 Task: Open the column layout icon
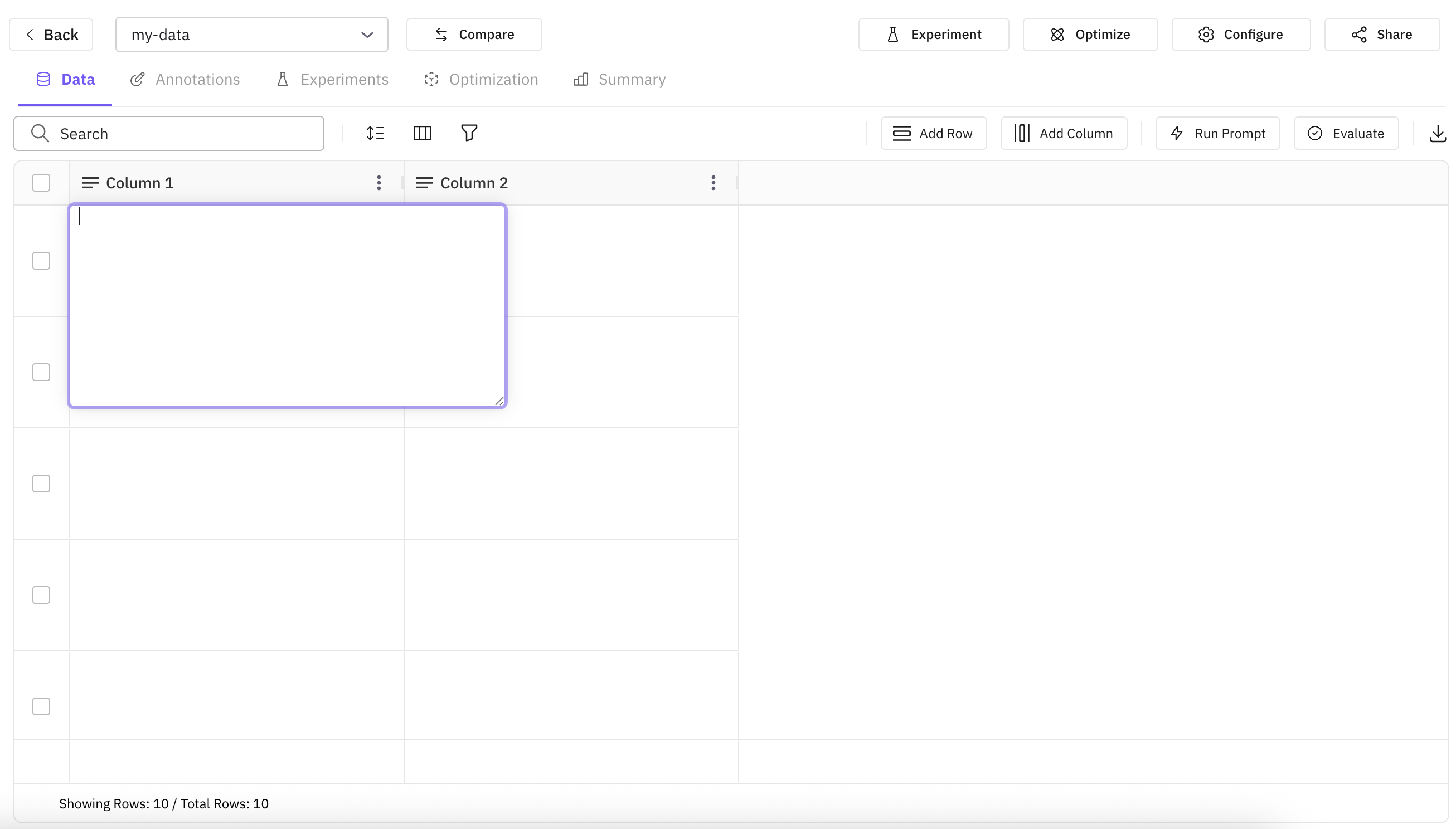[423, 133]
